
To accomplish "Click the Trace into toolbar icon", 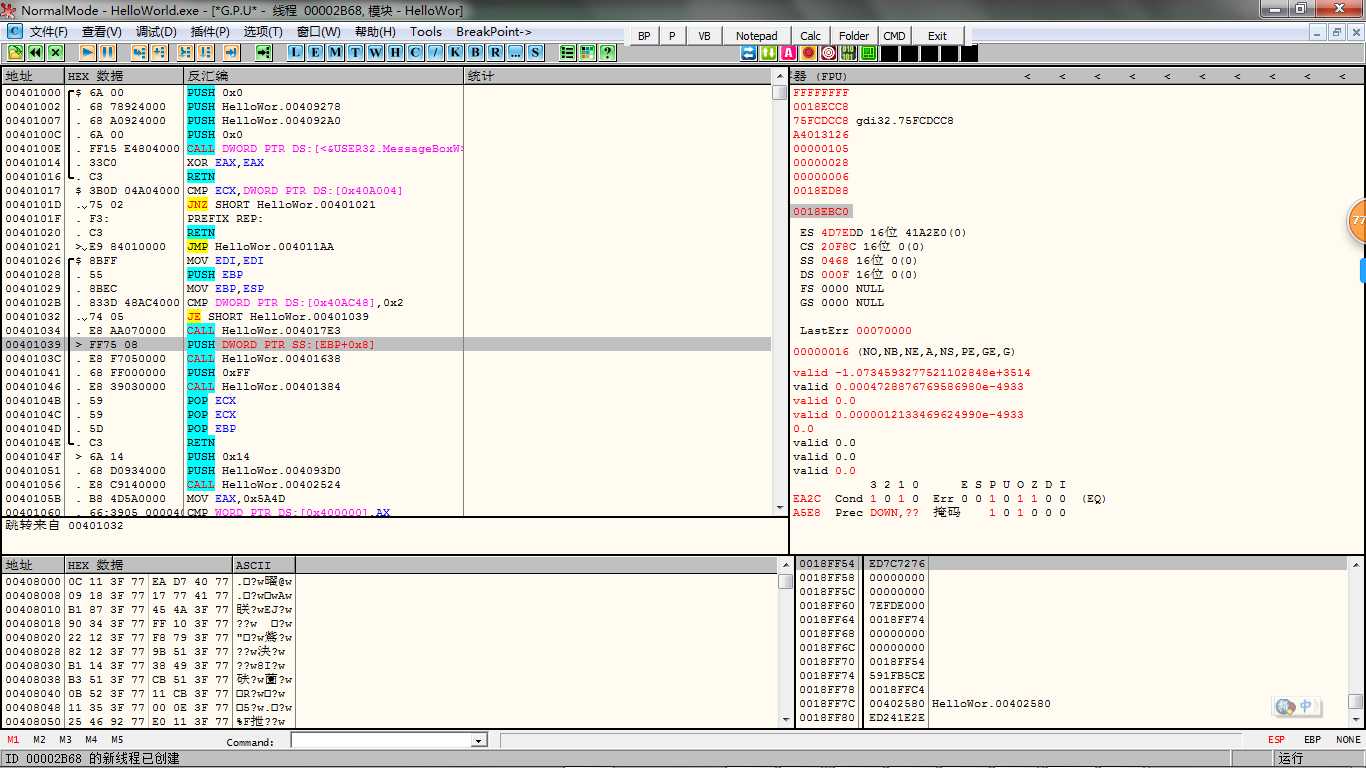I will (186, 52).
